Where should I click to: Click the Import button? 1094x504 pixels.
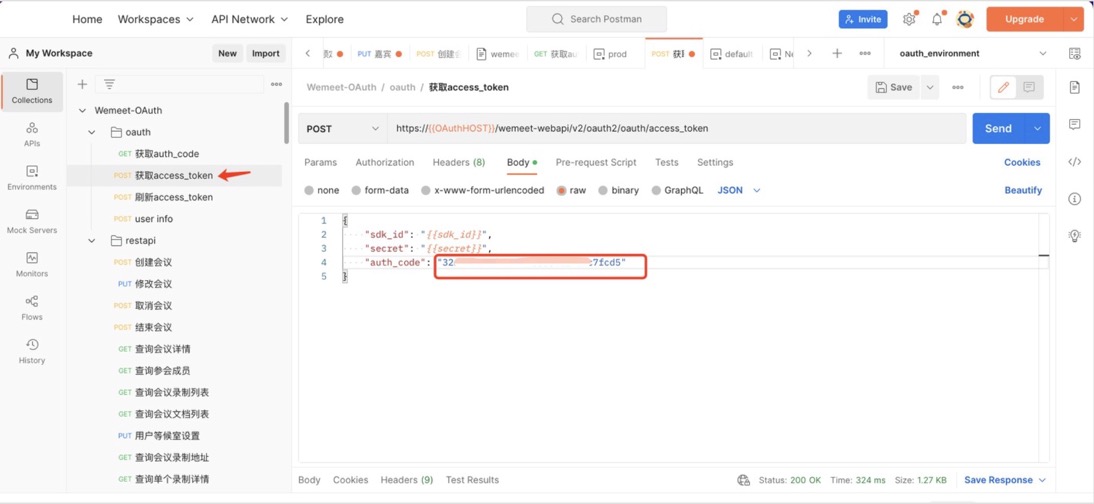coord(266,53)
